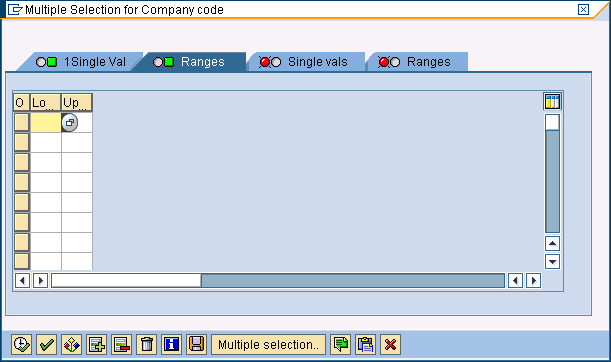Screen dimensions: 611x362
Task: Delete entire selection with trash icon
Action: 147,344
